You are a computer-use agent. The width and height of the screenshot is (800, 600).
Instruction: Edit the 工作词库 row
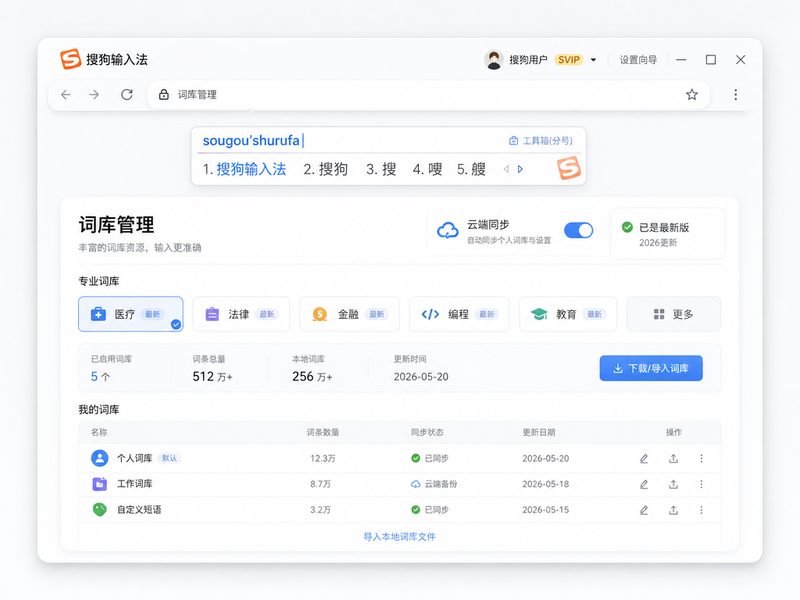click(x=644, y=484)
